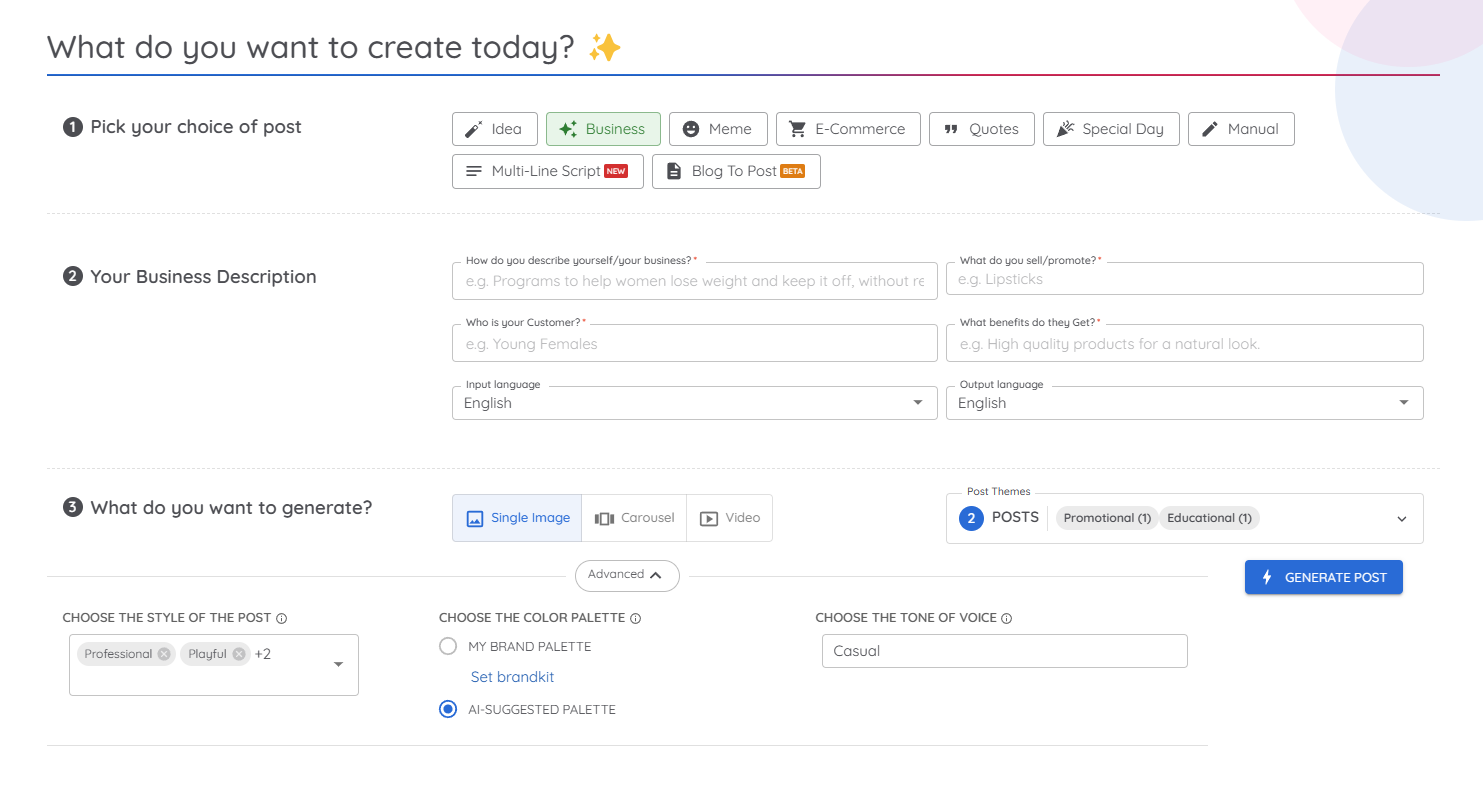Switch to the Video format tab

[x=730, y=518]
